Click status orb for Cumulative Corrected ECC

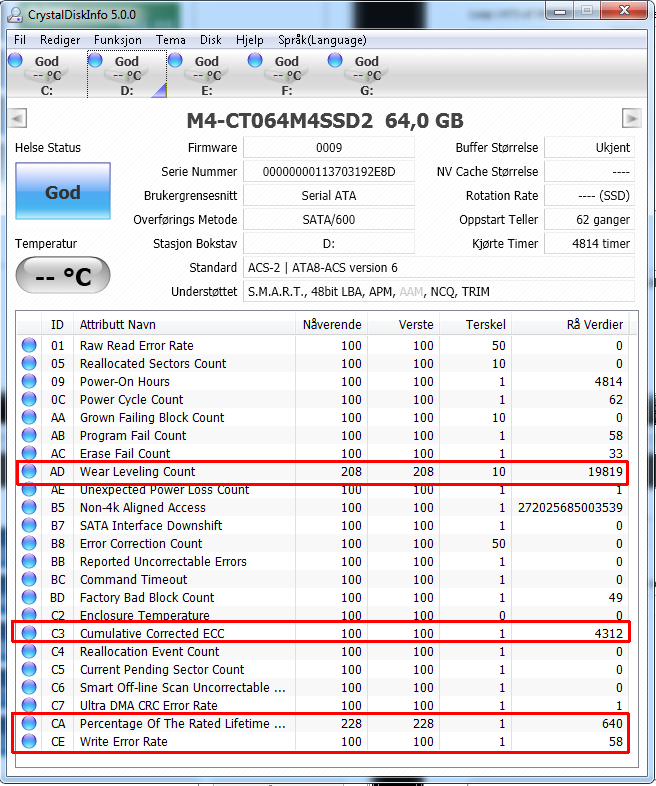click(29, 633)
